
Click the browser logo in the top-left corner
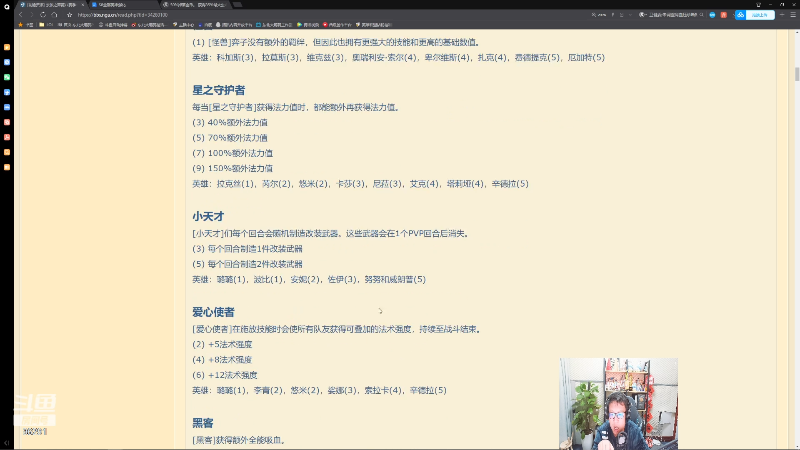[7, 7]
